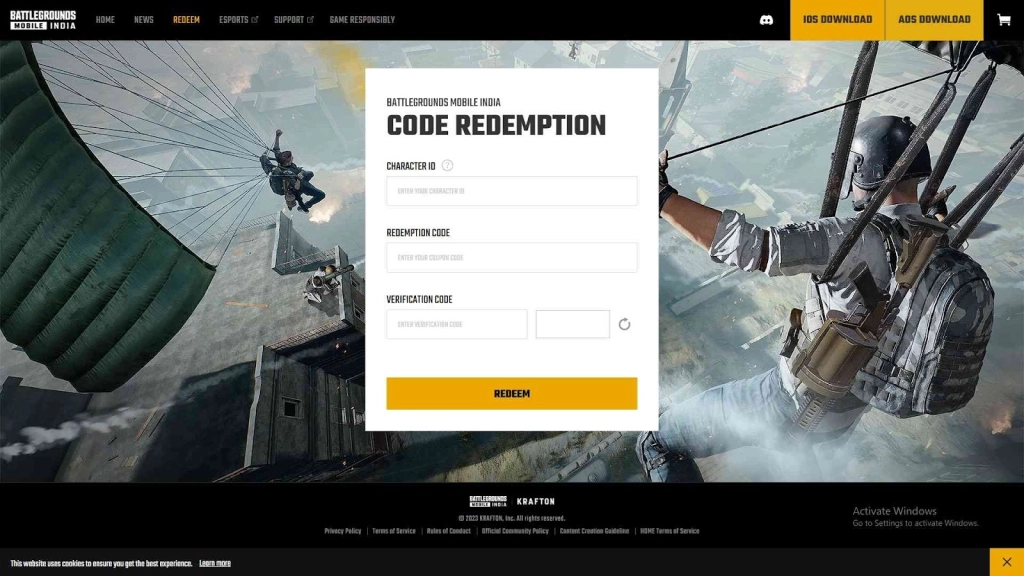Open the Esports external link
This screenshot has height=576, width=1024.
coord(238,20)
